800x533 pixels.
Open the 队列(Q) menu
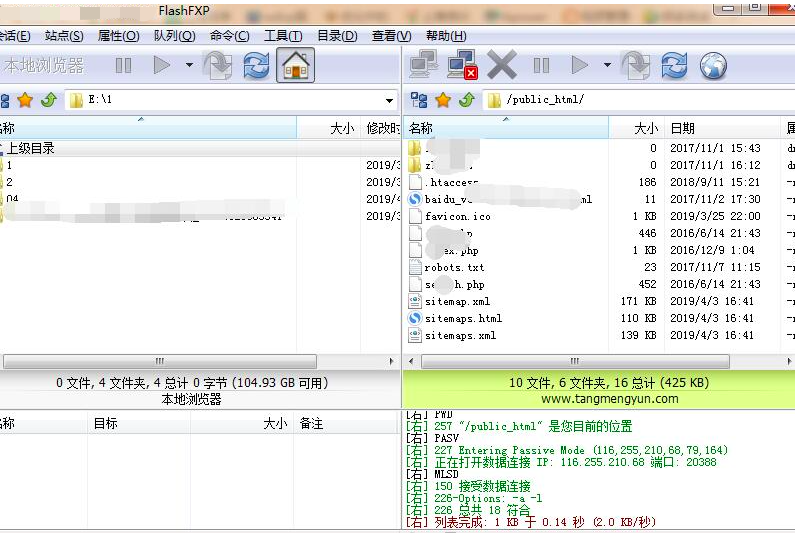click(x=174, y=36)
